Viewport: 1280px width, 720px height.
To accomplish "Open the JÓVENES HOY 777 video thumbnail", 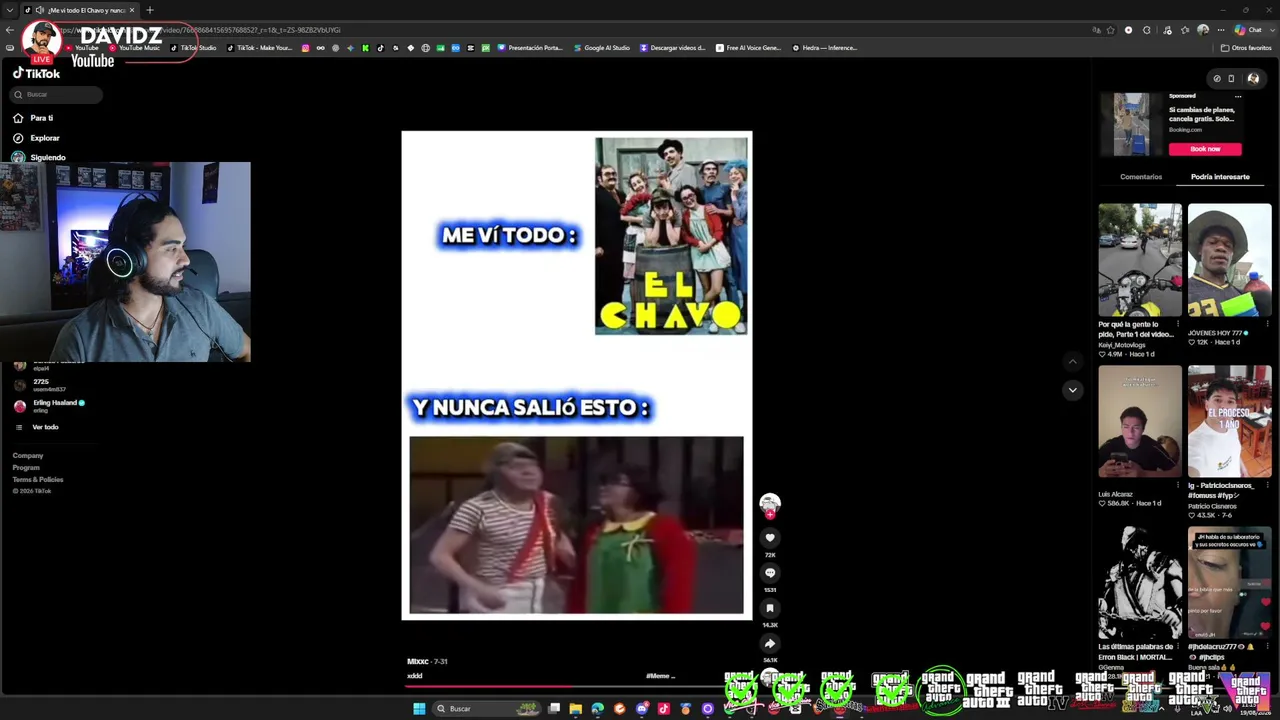I will point(1230,260).
